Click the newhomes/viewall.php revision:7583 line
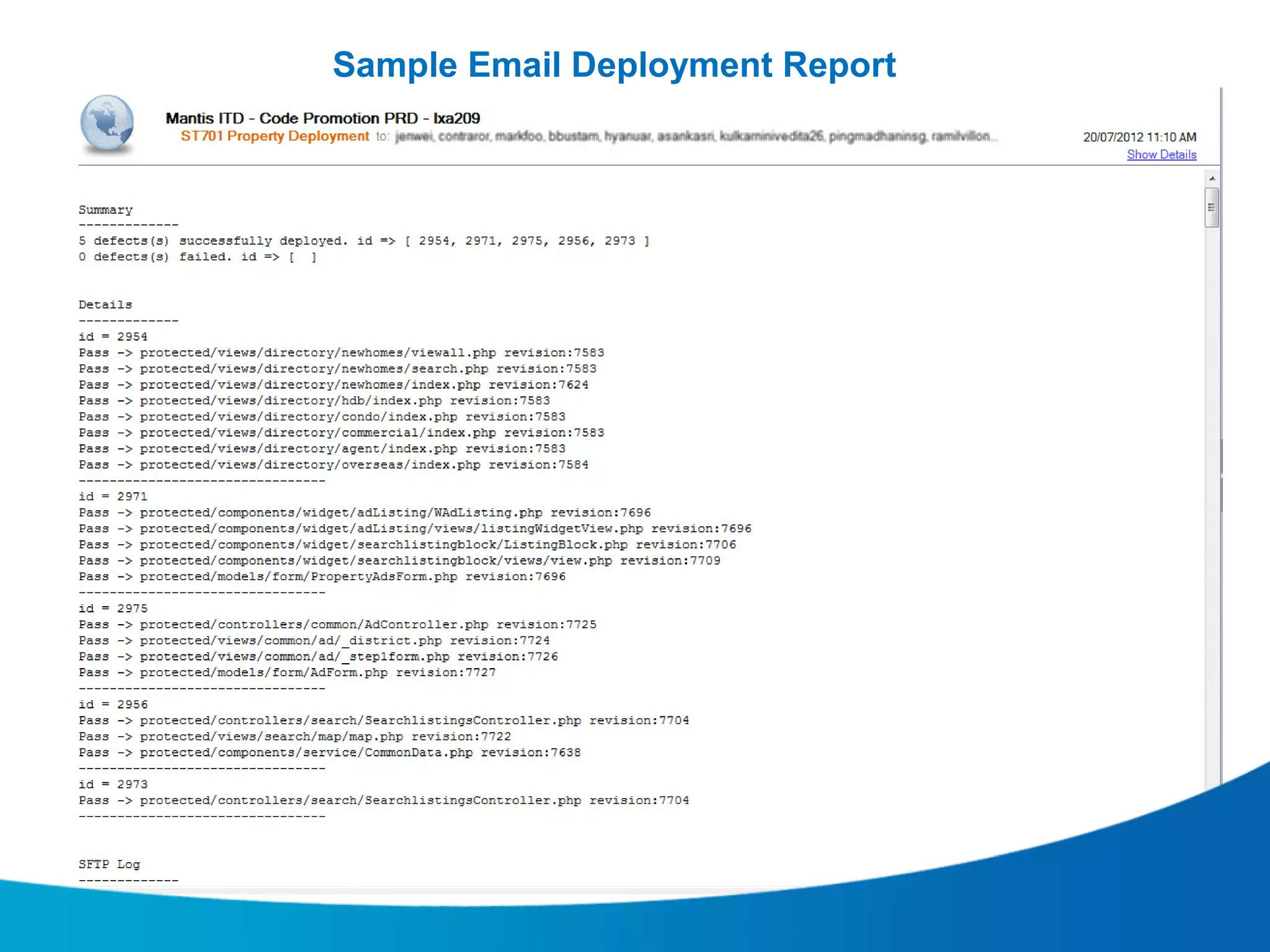This screenshot has height=952, width=1270. [x=341, y=353]
